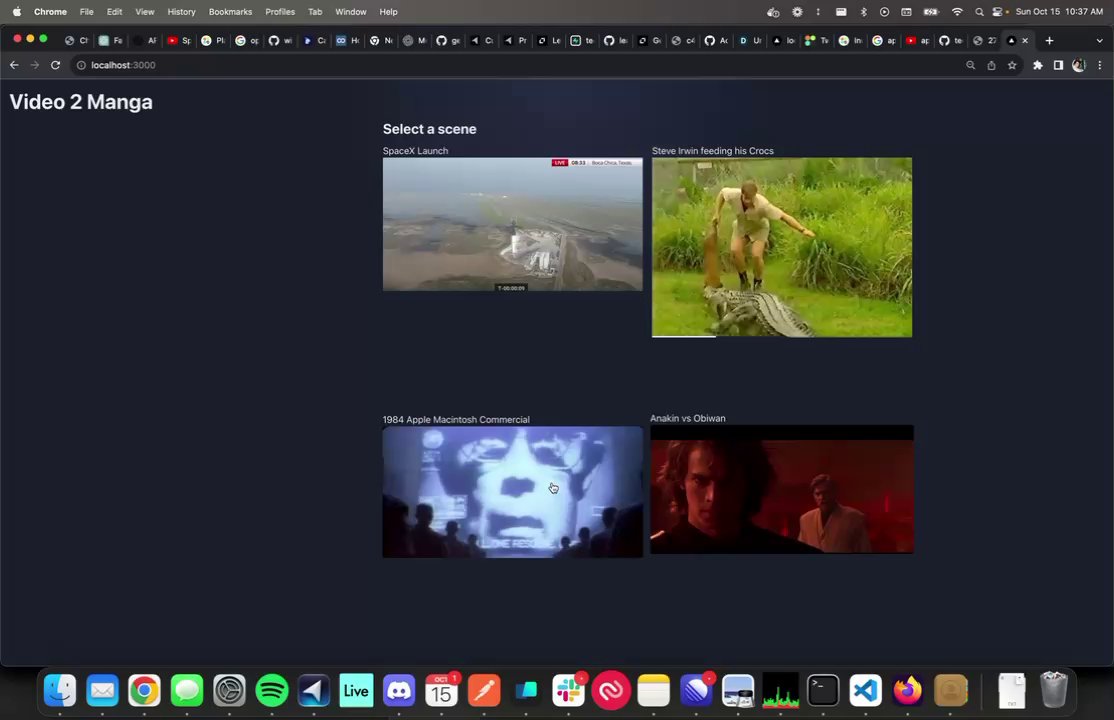This screenshot has width=1114, height=720.
Task: Open the History menu
Action: (181, 11)
